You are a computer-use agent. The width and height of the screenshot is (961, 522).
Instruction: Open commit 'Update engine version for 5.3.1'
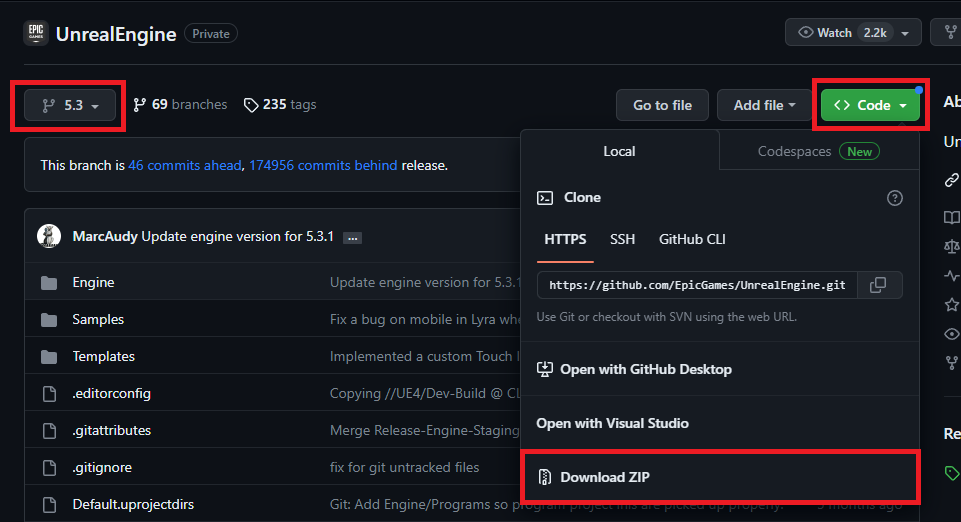[238, 236]
